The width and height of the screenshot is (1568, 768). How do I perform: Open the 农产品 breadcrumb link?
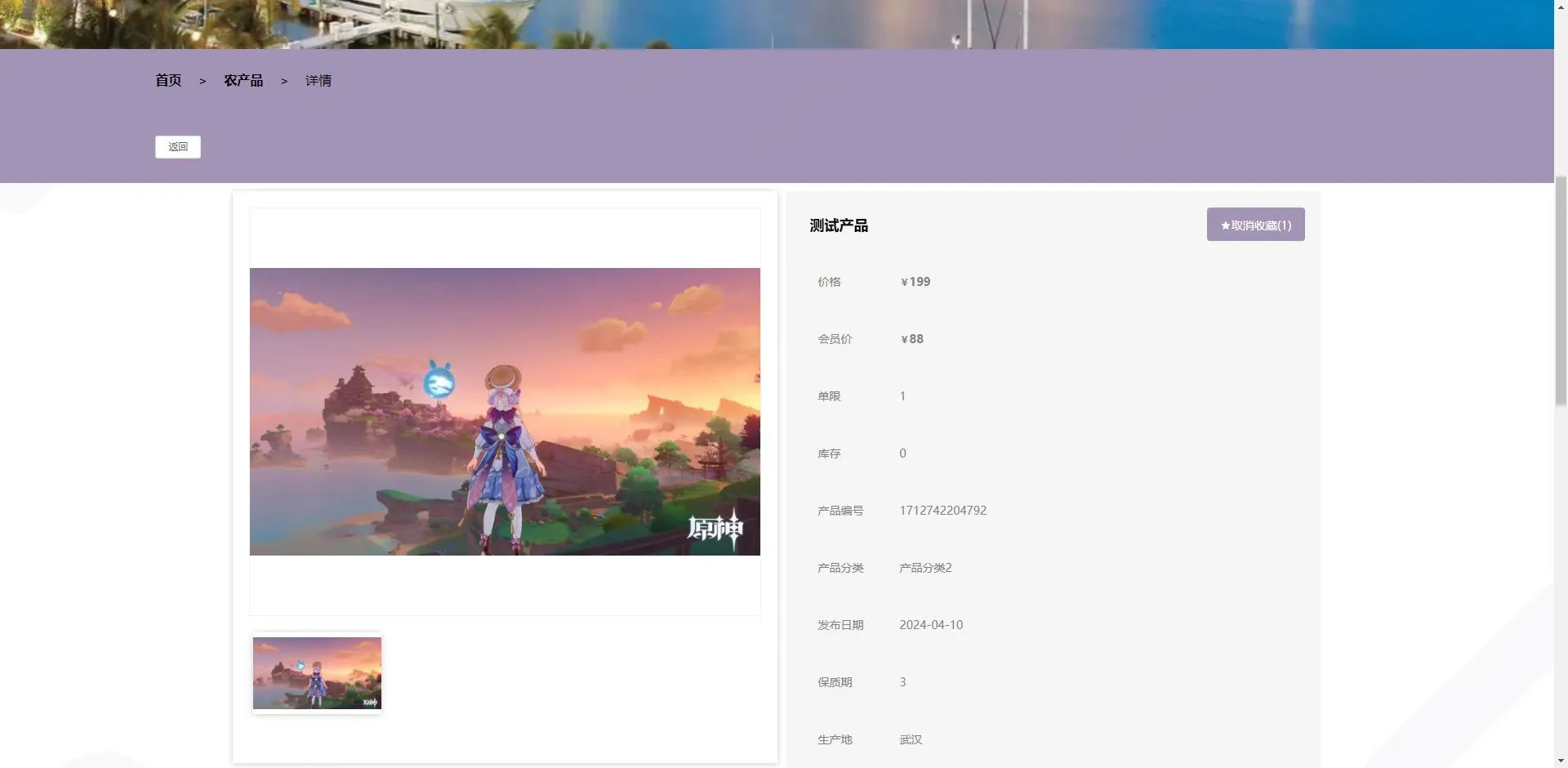point(243,80)
